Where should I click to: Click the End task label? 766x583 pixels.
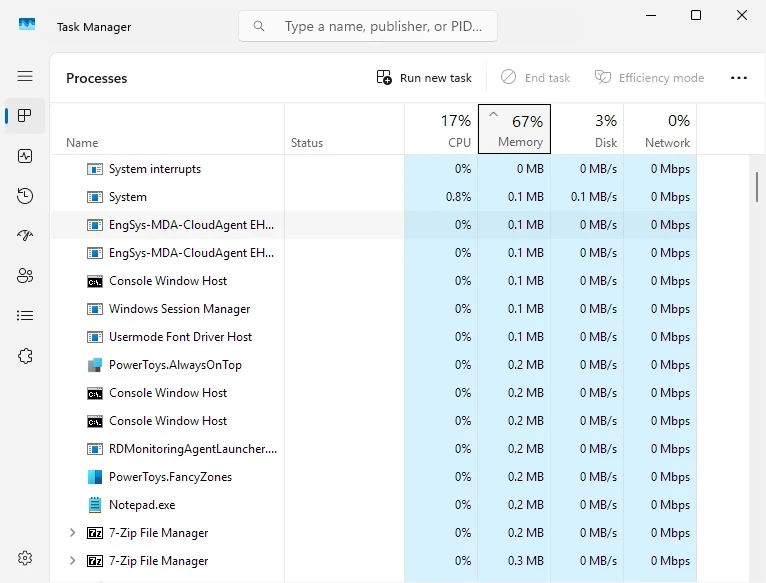547,78
